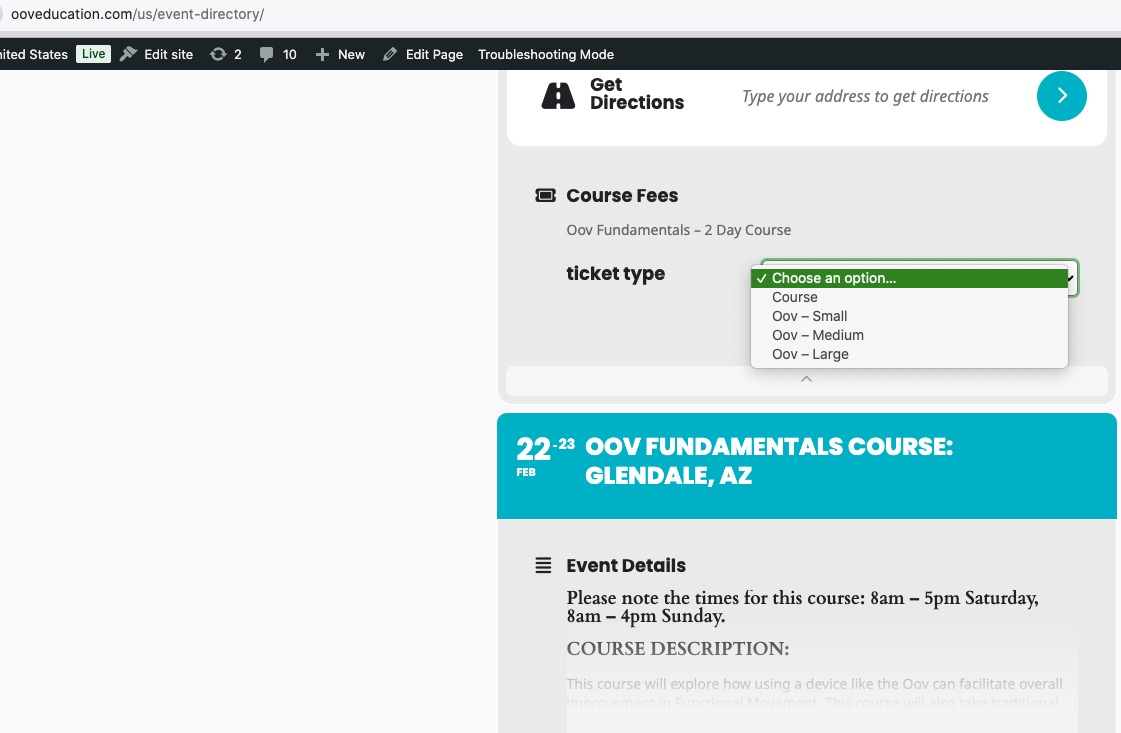Click the ticket icon beside Course Fees

(x=545, y=195)
